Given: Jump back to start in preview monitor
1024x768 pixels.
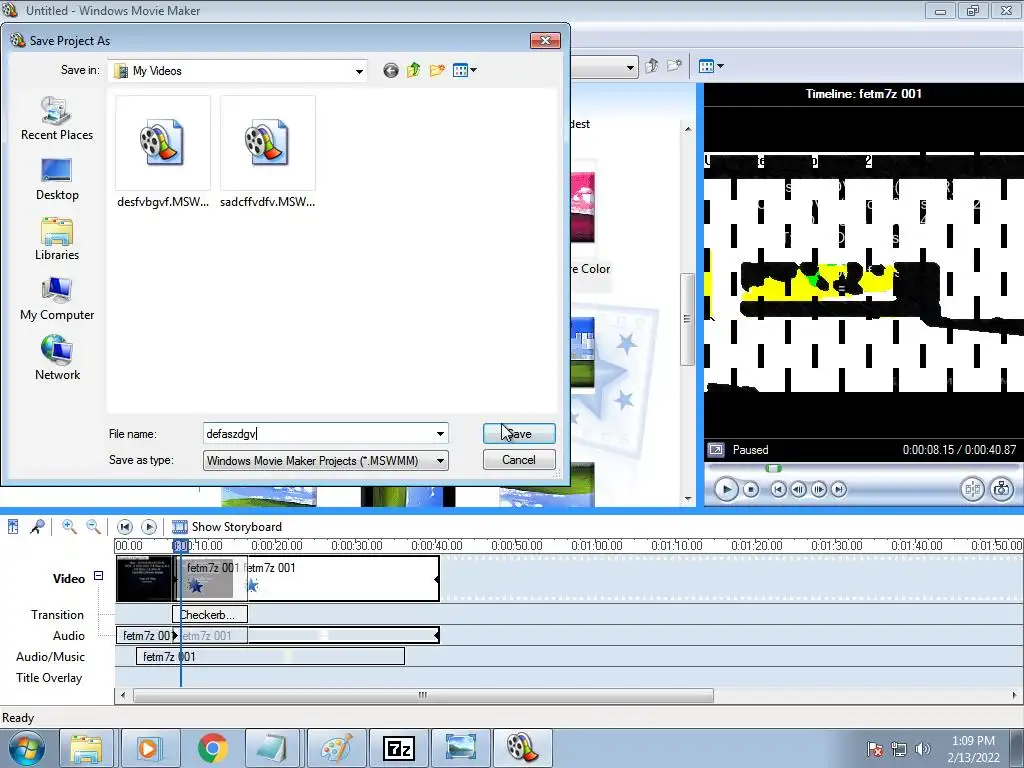Looking at the screenshot, I should 778,489.
